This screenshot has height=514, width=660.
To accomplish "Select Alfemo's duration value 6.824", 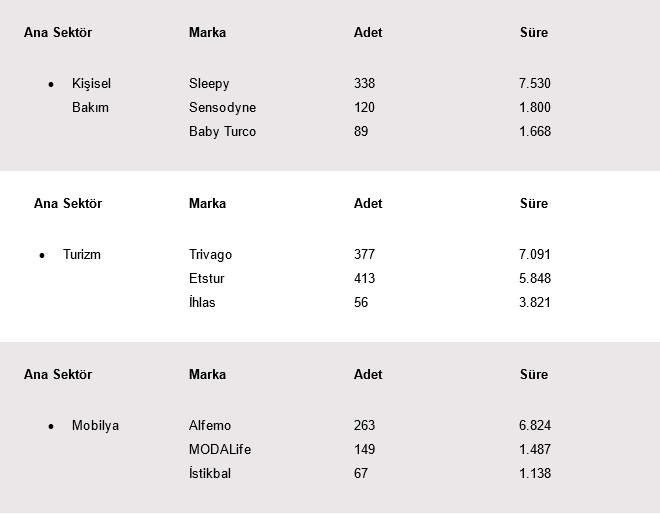I will [x=535, y=426].
